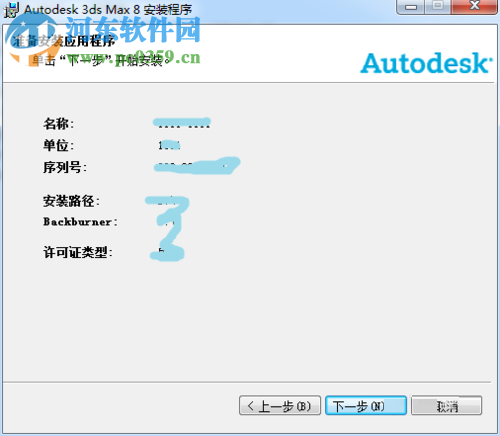Click the Backburner: label
Screen dimensions: 500x436
click(80, 222)
